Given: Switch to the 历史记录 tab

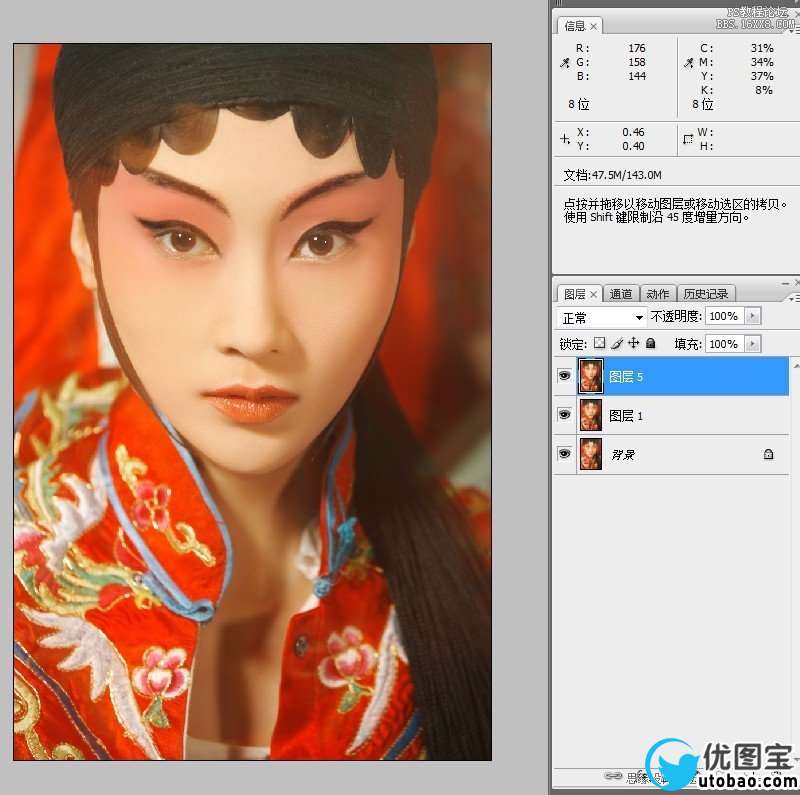Looking at the screenshot, I should [x=706, y=294].
